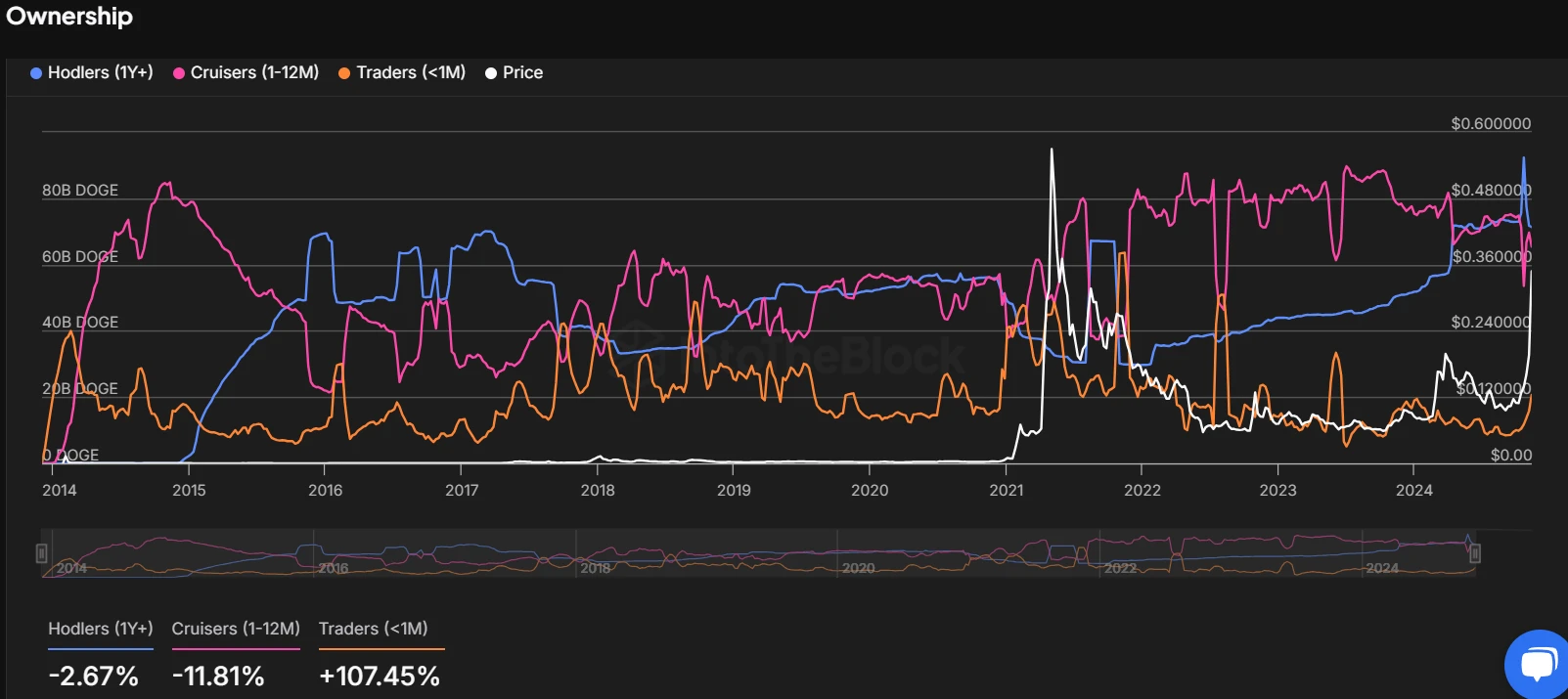The height and width of the screenshot is (699, 1568).
Task: Click the 2017 x-axis label
Action: pyautogui.click(x=462, y=490)
